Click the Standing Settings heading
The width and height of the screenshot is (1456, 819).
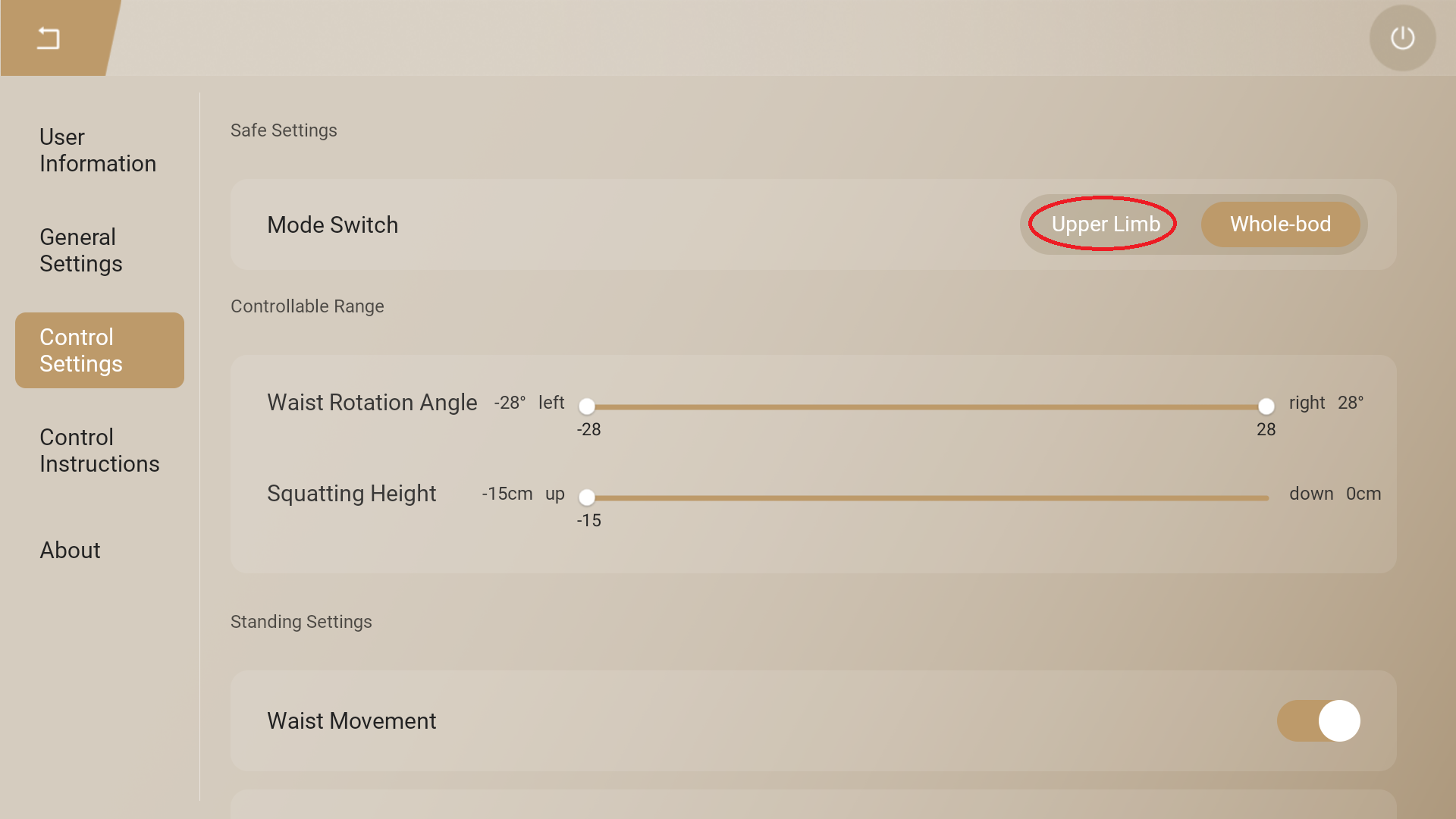coord(301,622)
